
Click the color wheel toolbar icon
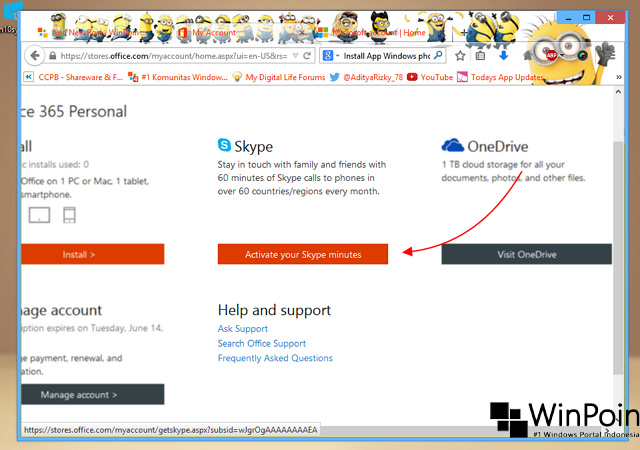pos(582,56)
